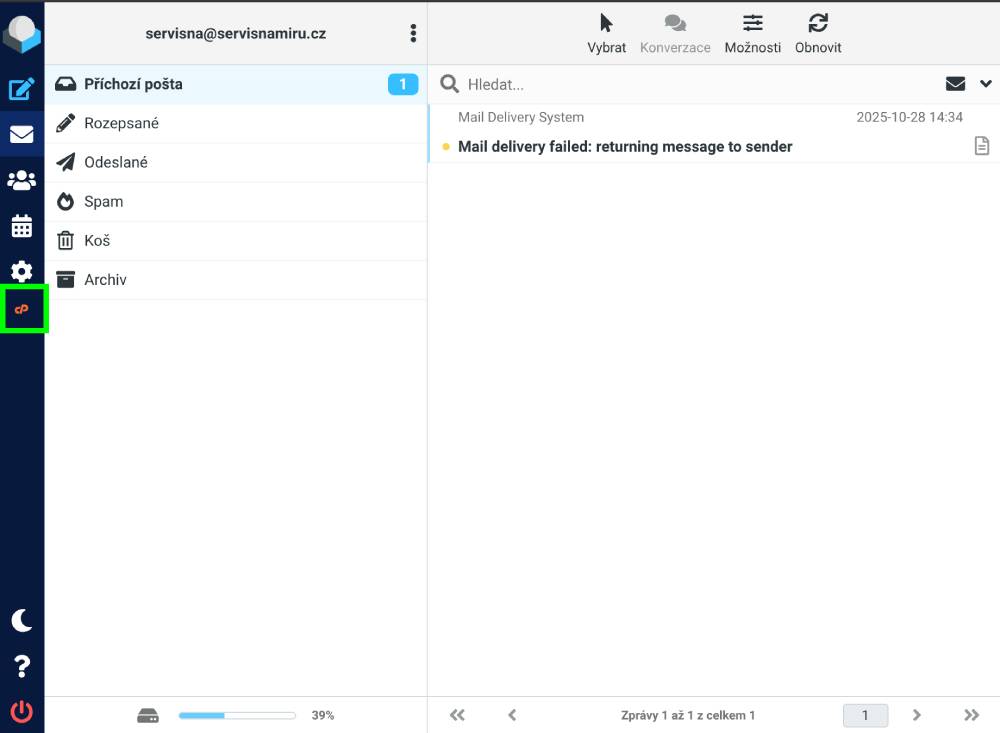The height and width of the screenshot is (733, 1000).
Task: Click the Hledat search field
Action: [690, 85]
